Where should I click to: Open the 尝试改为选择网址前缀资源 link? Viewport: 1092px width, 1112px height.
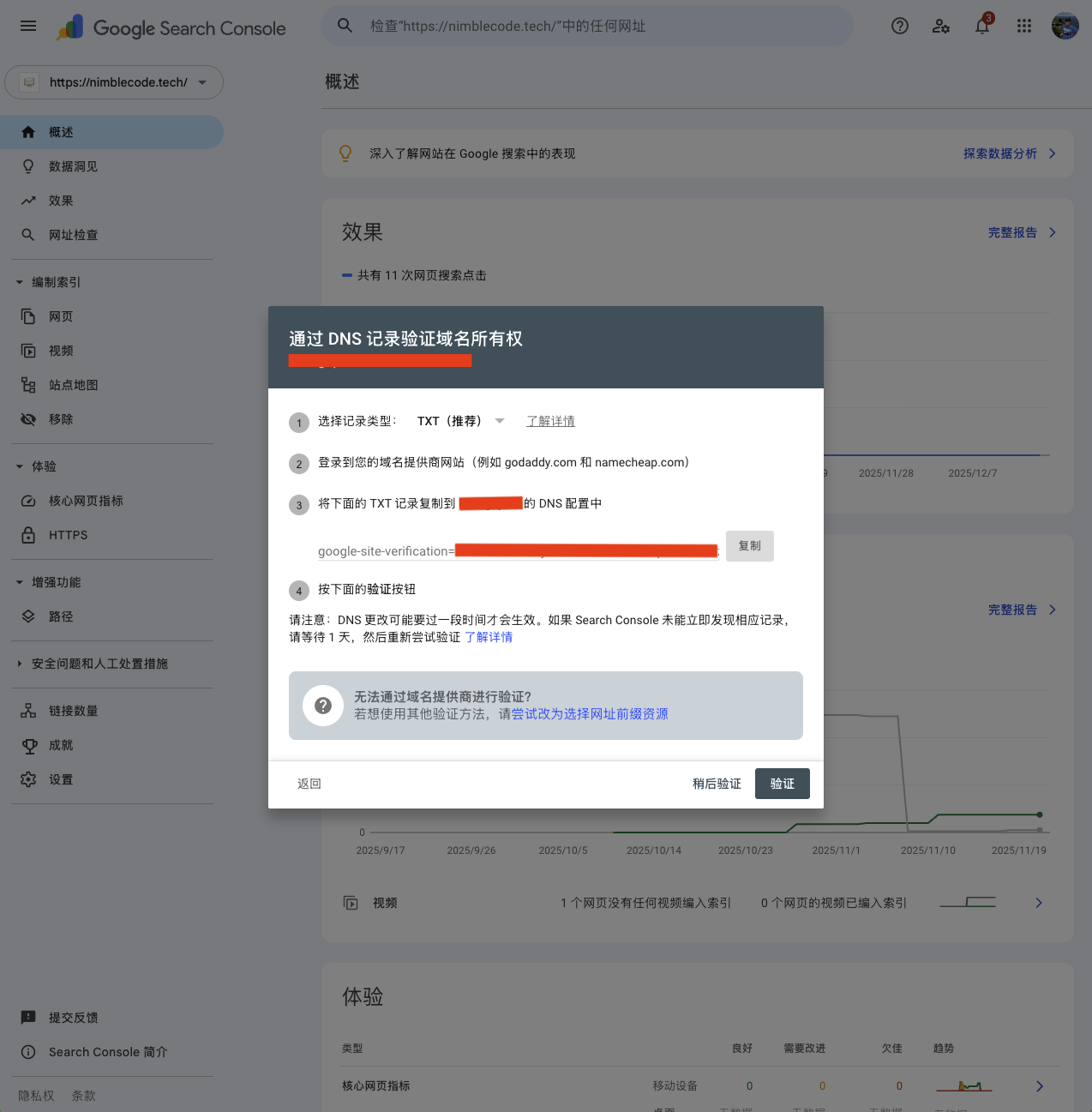pos(590,714)
